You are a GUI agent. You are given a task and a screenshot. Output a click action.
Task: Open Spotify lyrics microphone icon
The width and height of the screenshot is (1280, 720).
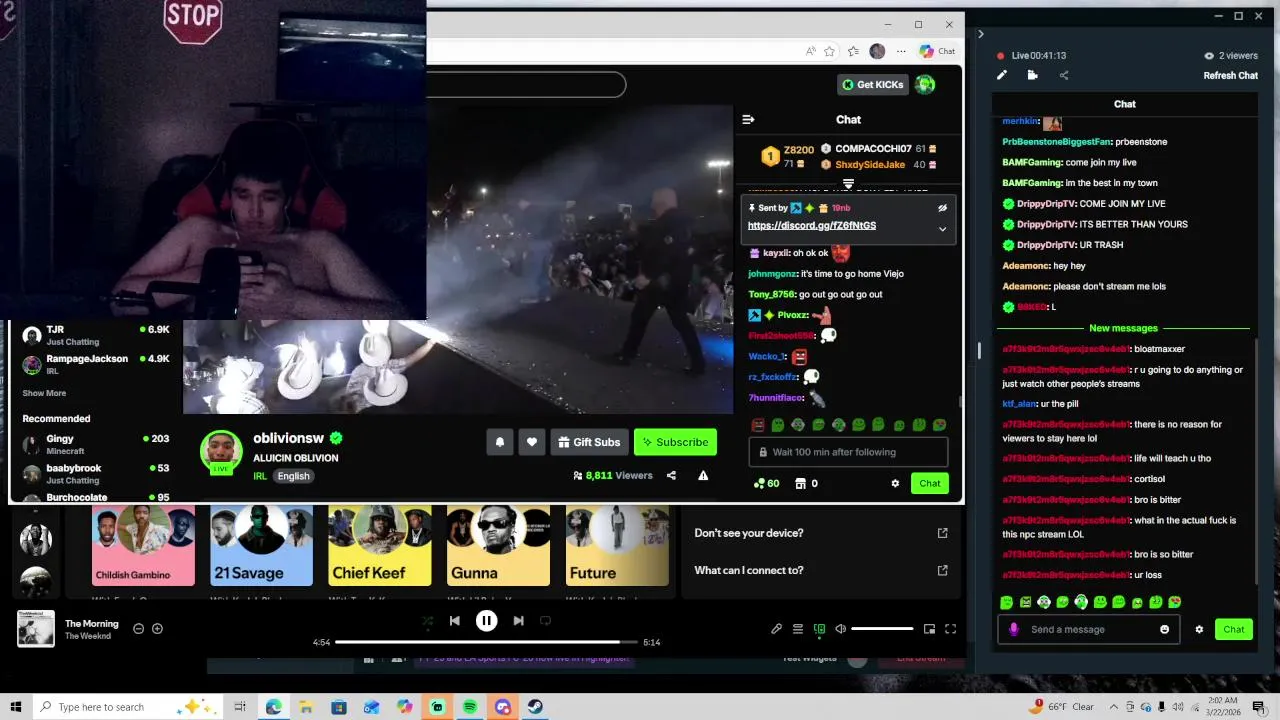coord(776,629)
